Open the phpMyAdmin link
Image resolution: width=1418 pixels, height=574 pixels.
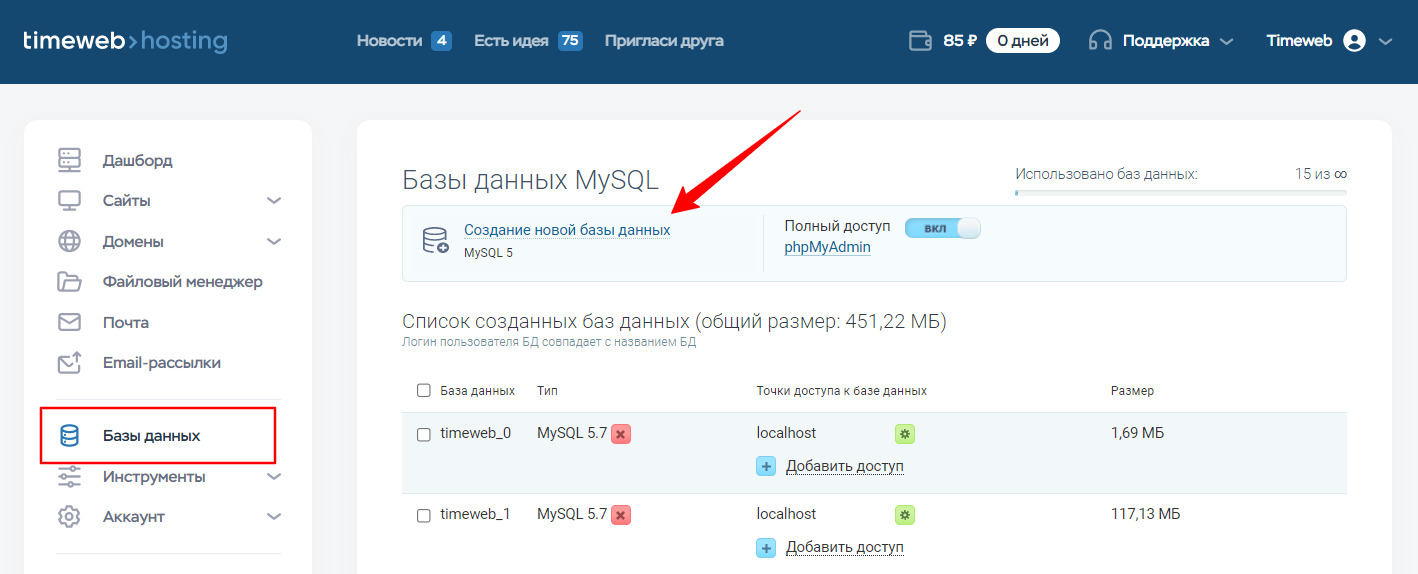click(827, 247)
